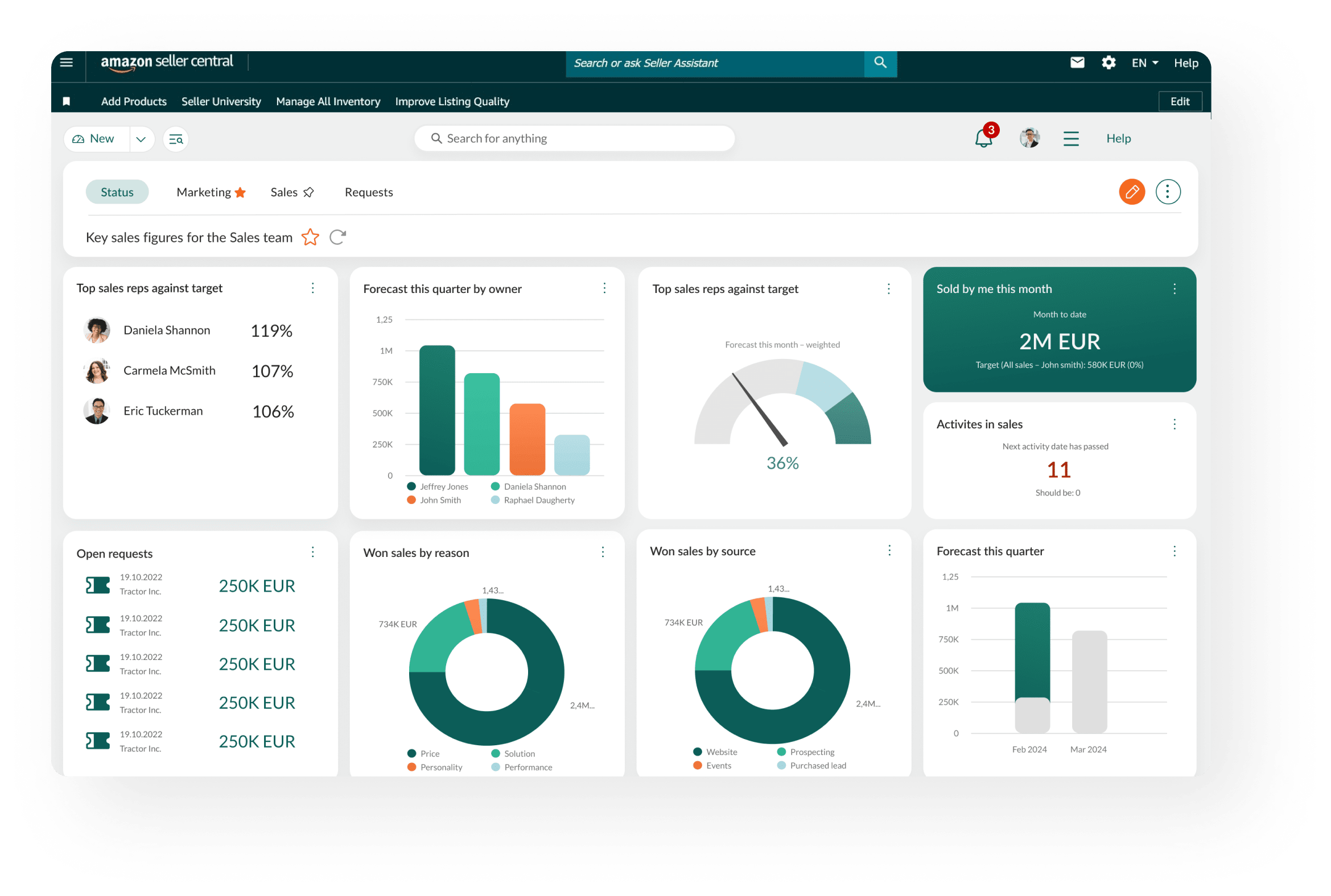Click the Edit button in the favorites bar
The height and width of the screenshot is (896, 1331).
click(x=1180, y=101)
